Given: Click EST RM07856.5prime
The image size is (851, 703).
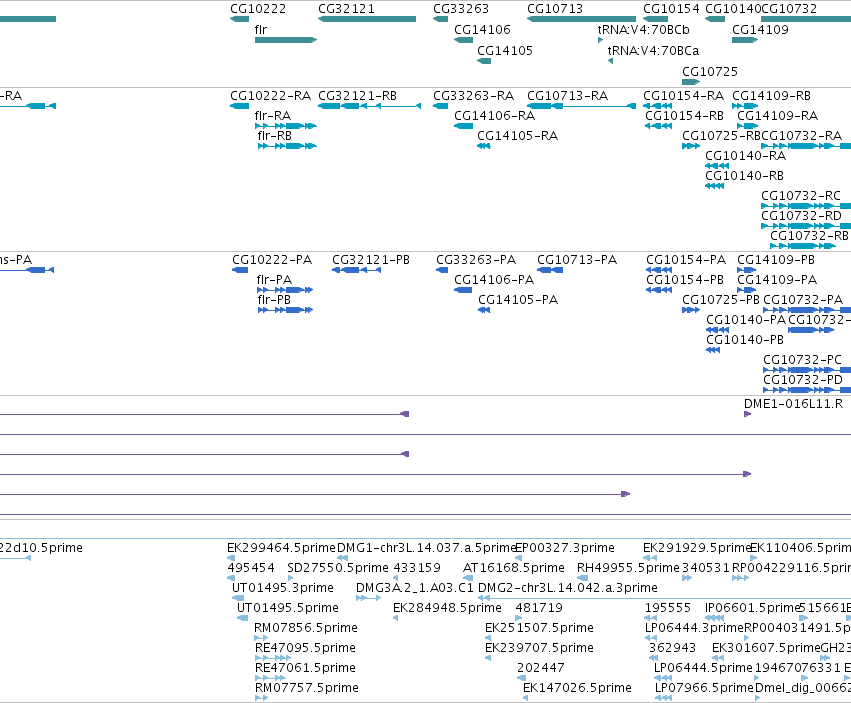Looking at the screenshot, I should [261, 638].
